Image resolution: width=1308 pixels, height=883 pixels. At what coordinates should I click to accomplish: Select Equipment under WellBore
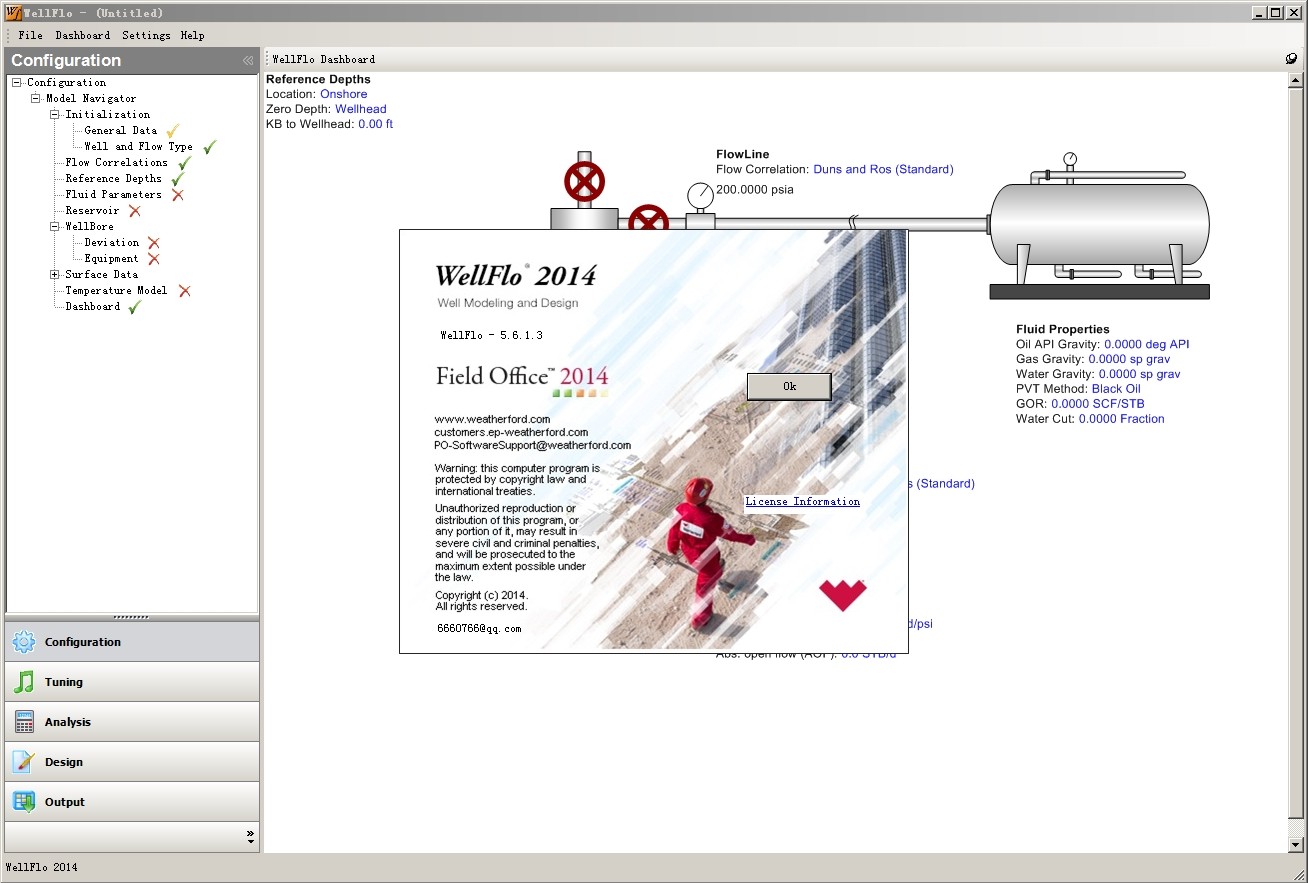tap(111, 258)
